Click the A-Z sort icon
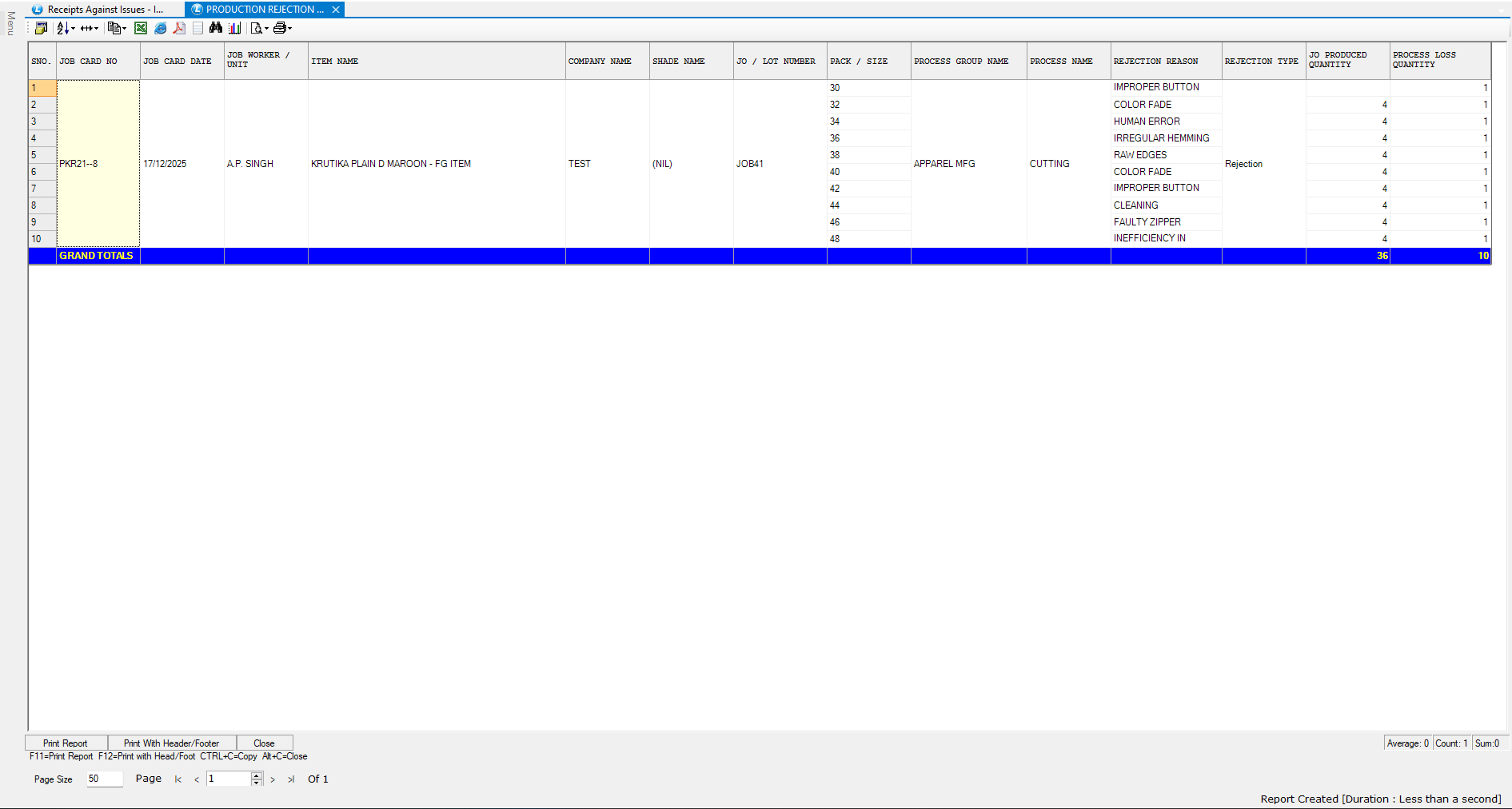This screenshot has width=1512, height=809. pyautogui.click(x=62, y=28)
